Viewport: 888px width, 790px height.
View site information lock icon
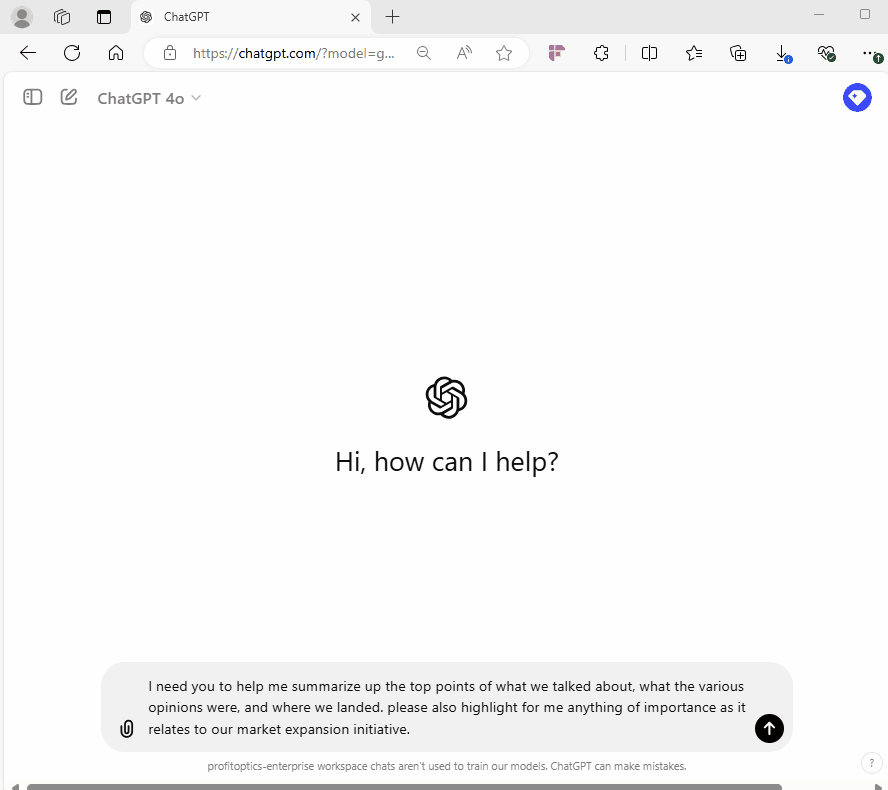coord(169,53)
